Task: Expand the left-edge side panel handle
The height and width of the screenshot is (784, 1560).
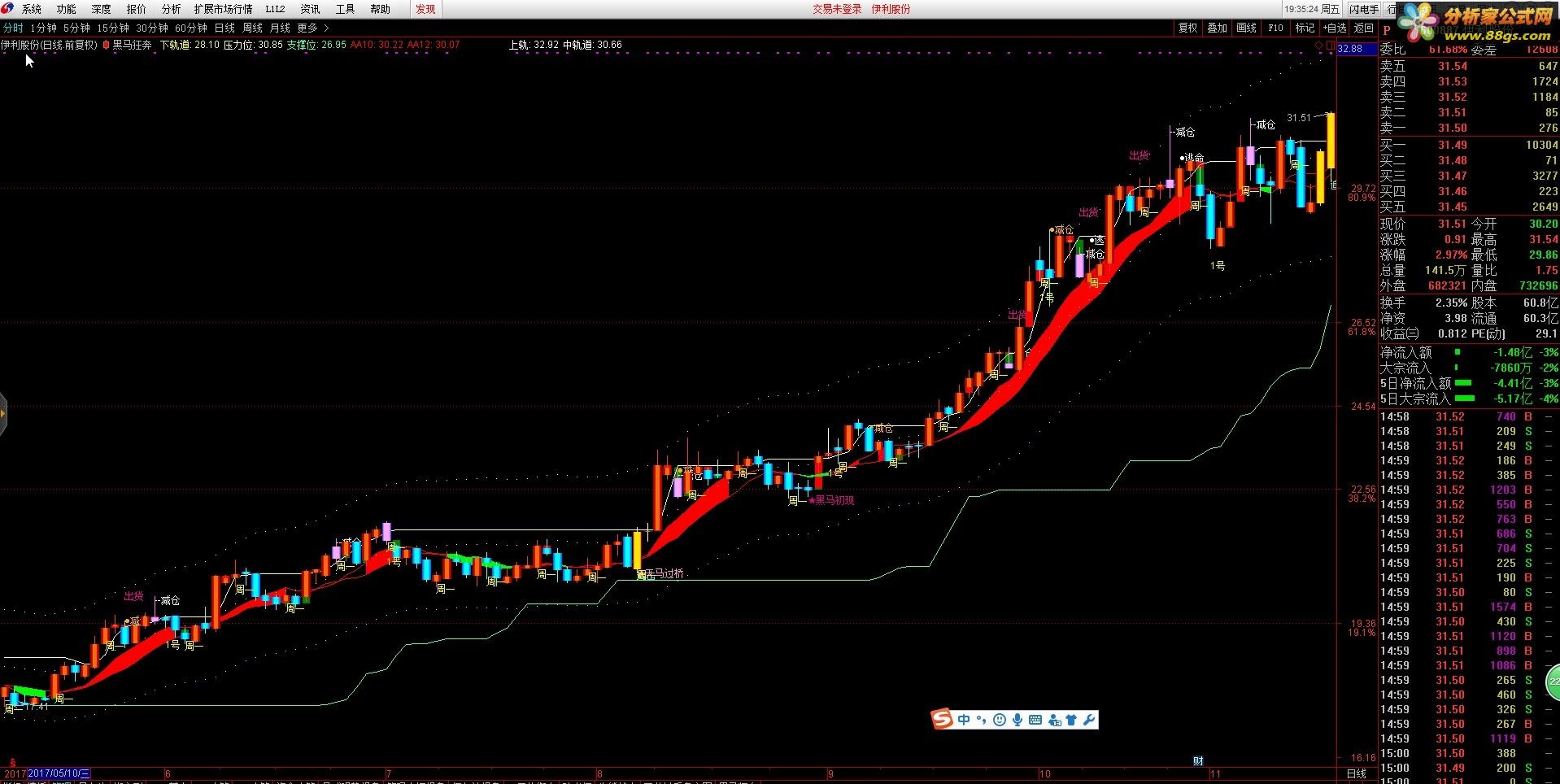Action: [x=3, y=413]
